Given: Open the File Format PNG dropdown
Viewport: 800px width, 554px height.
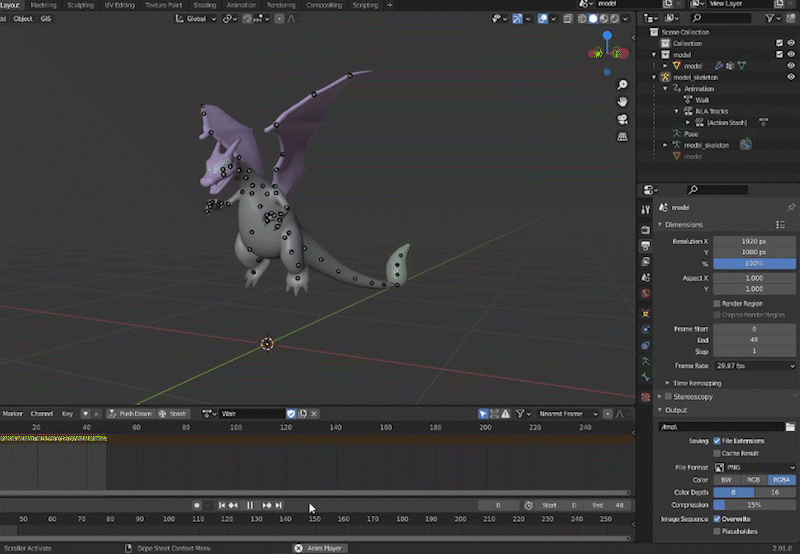Looking at the screenshot, I should click(755, 467).
